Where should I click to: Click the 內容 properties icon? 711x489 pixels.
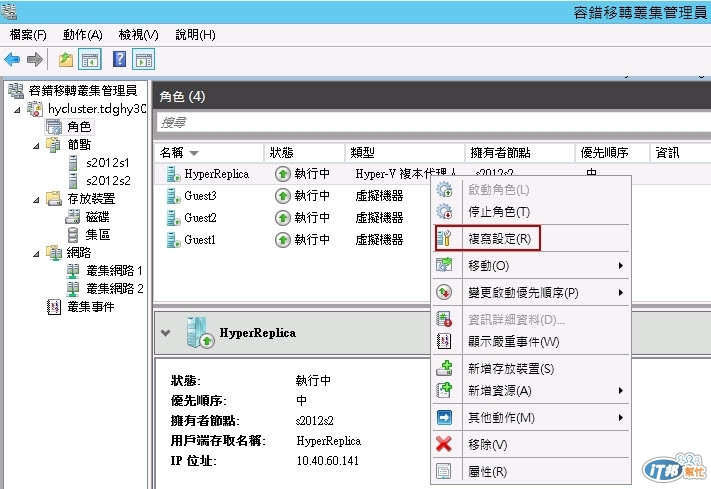pos(444,471)
